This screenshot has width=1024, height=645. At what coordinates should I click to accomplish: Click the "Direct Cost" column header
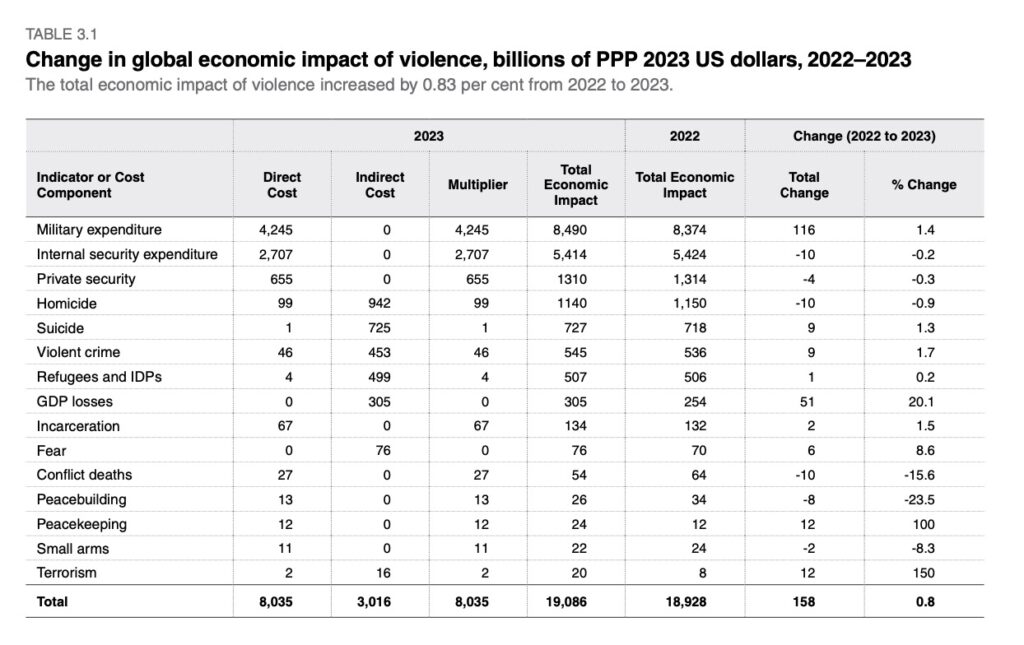coord(281,184)
